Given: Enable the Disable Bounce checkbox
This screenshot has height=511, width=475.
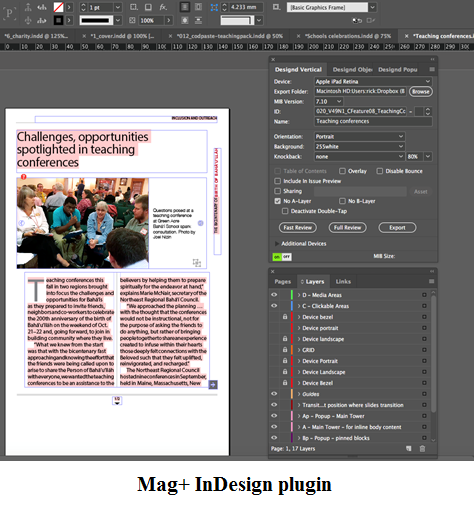Looking at the screenshot, I should click(379, 171).
